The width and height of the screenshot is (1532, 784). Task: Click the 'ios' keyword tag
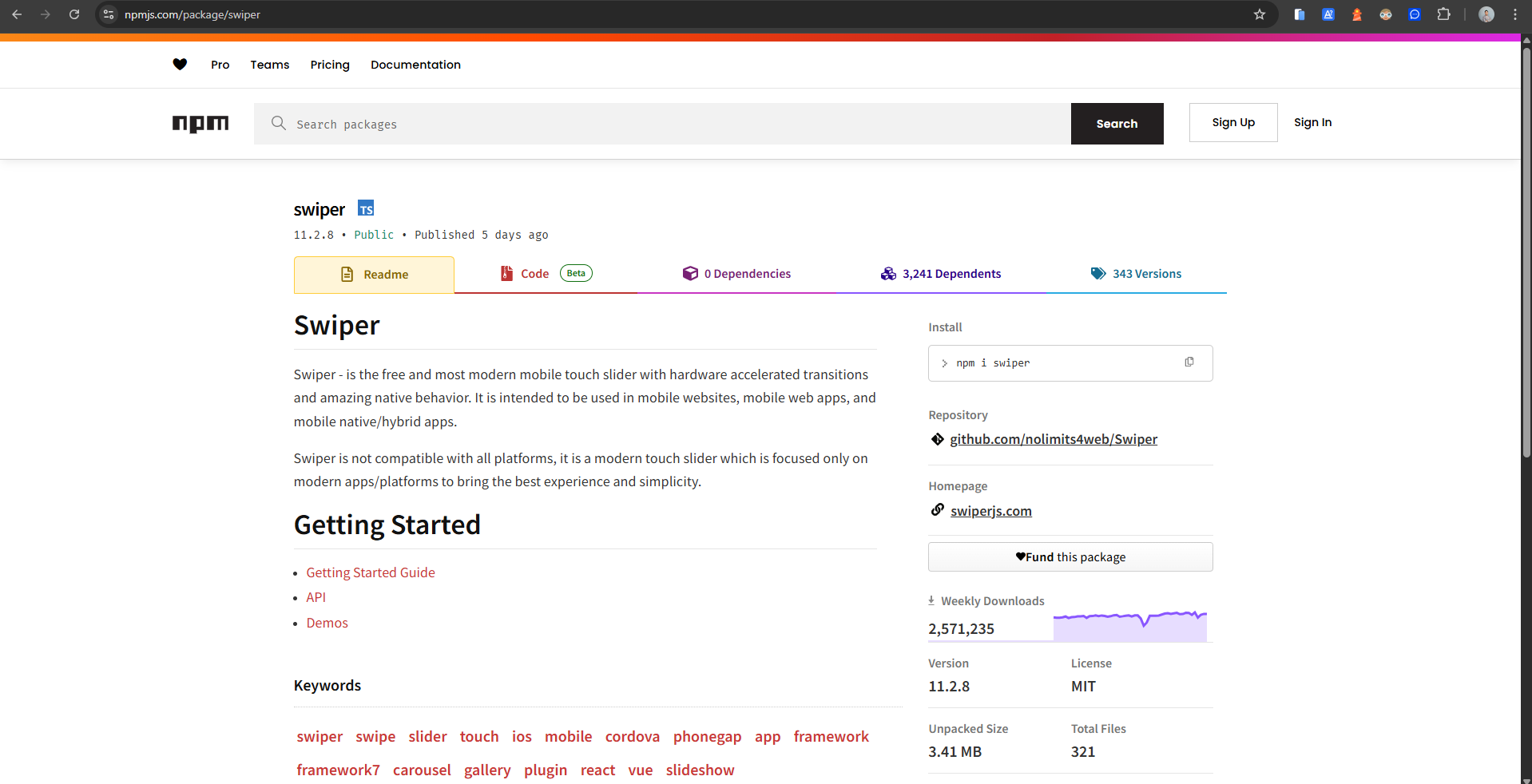pyautogui.click(x=522, y=736)
